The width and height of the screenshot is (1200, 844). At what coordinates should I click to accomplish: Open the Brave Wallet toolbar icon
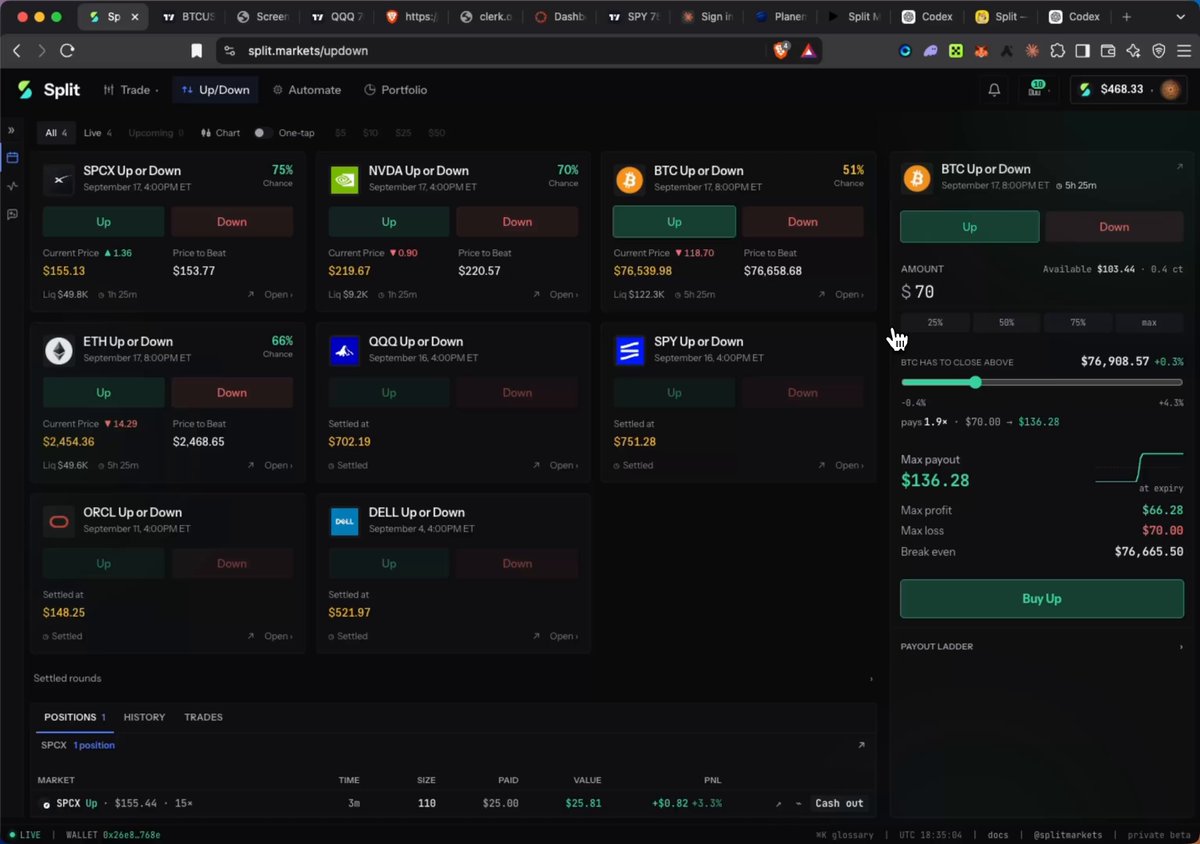[x=1108, y=51]
